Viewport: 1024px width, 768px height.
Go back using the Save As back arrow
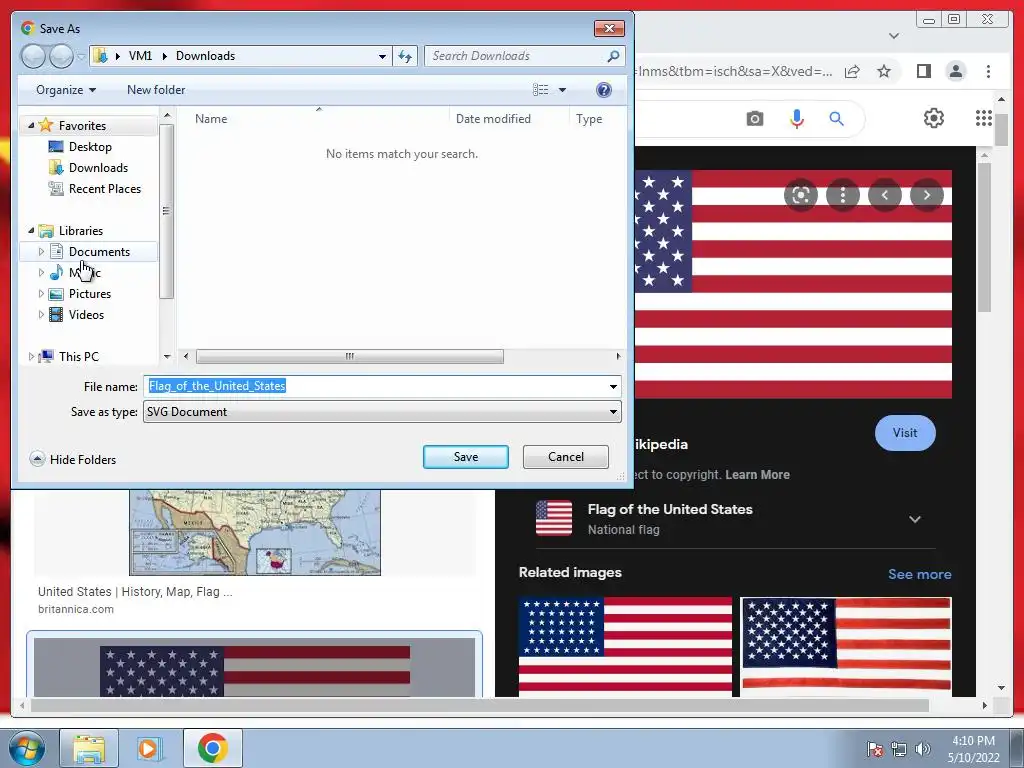(33, 56)
